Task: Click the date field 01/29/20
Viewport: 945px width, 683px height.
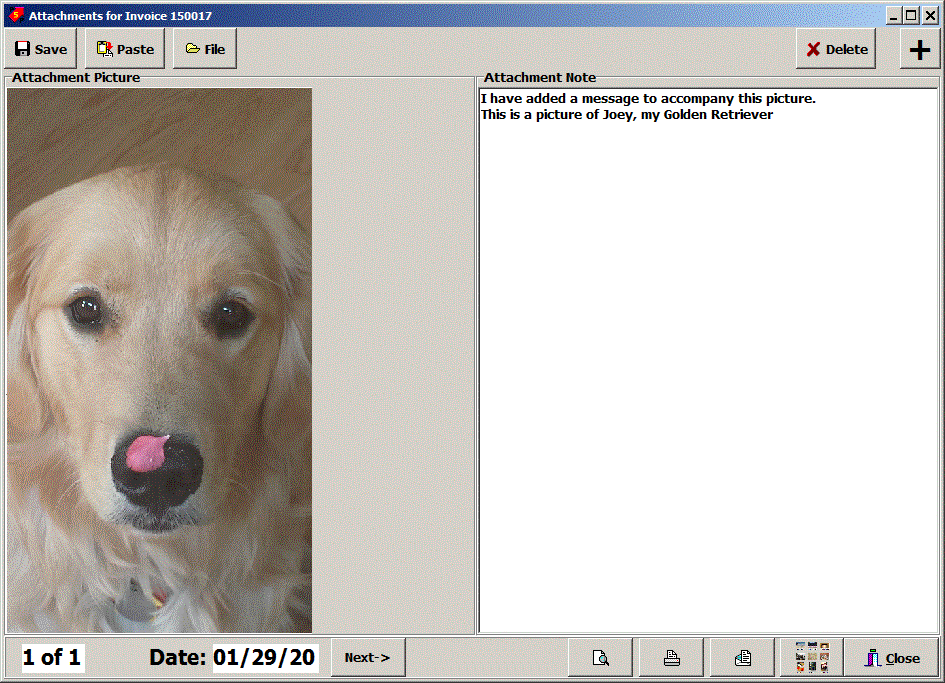Action: 264,658
